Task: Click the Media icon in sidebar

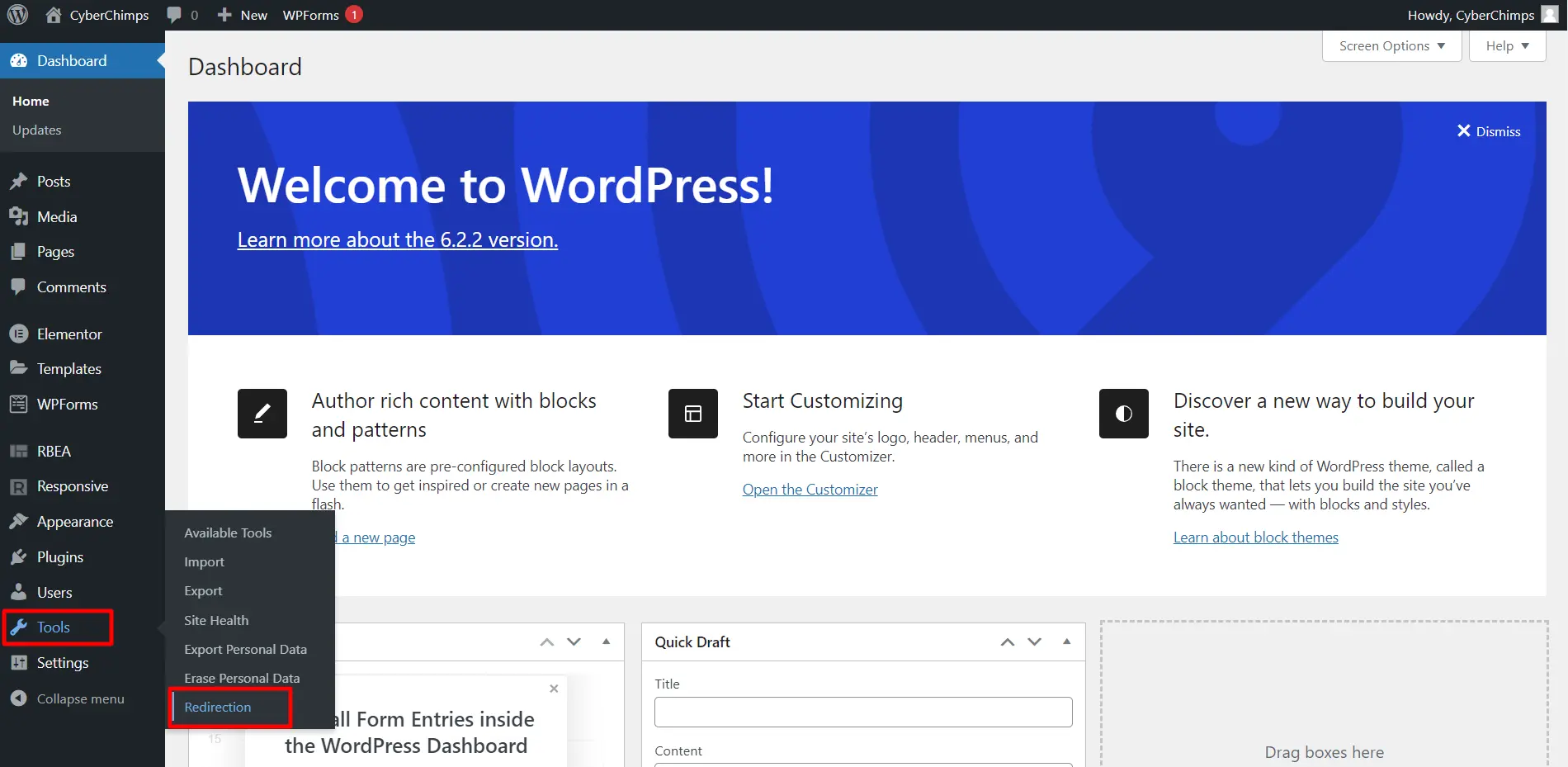Action: point(19,217)
